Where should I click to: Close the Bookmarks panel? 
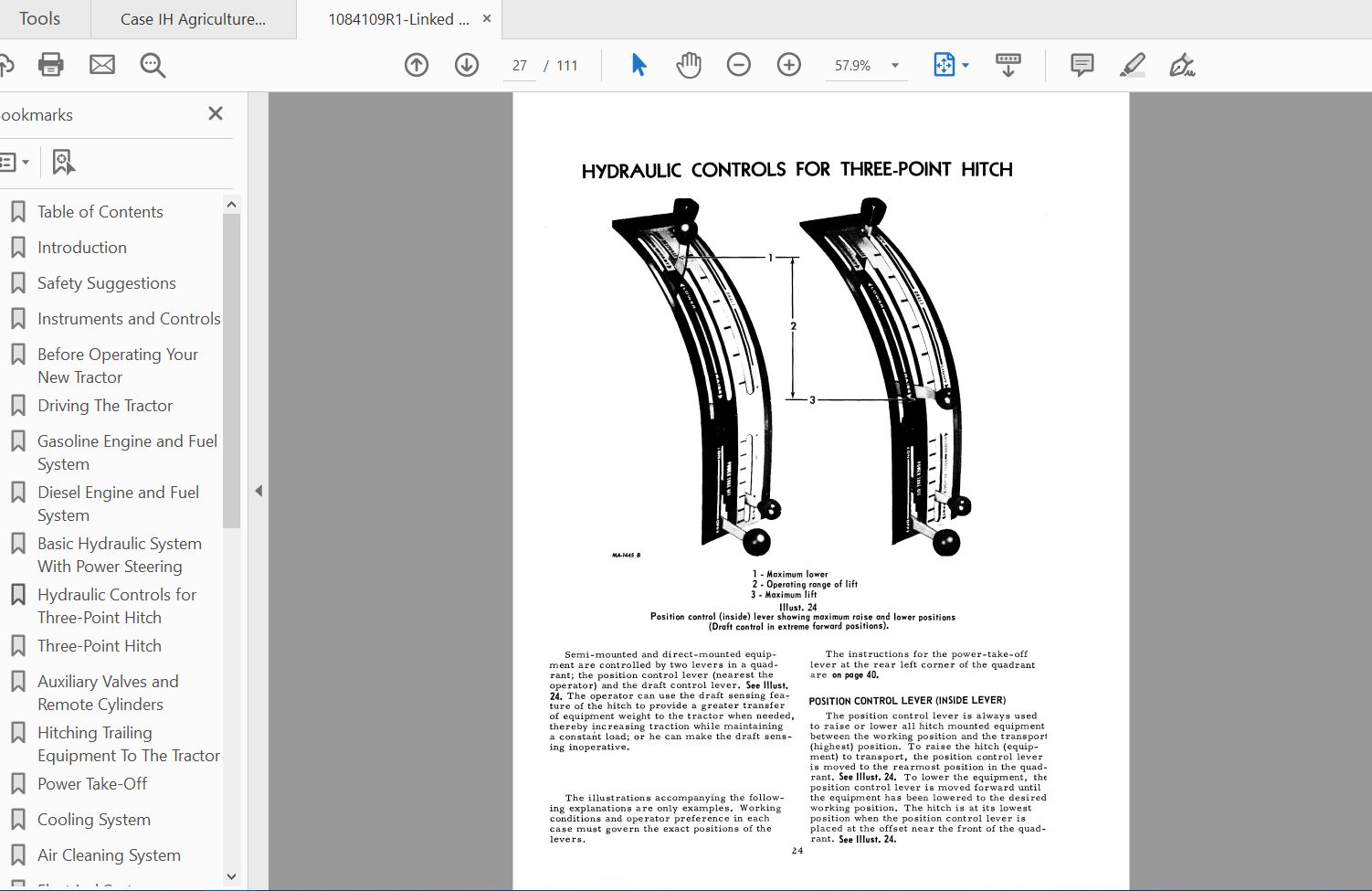click(216, 113)
